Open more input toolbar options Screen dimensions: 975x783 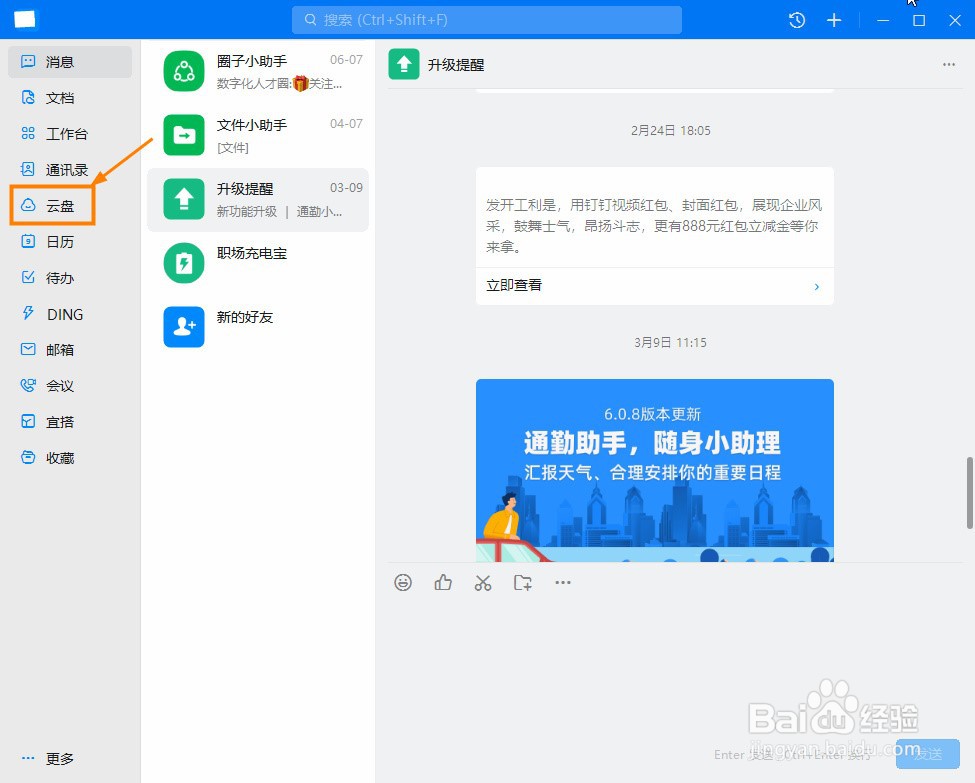563,583
